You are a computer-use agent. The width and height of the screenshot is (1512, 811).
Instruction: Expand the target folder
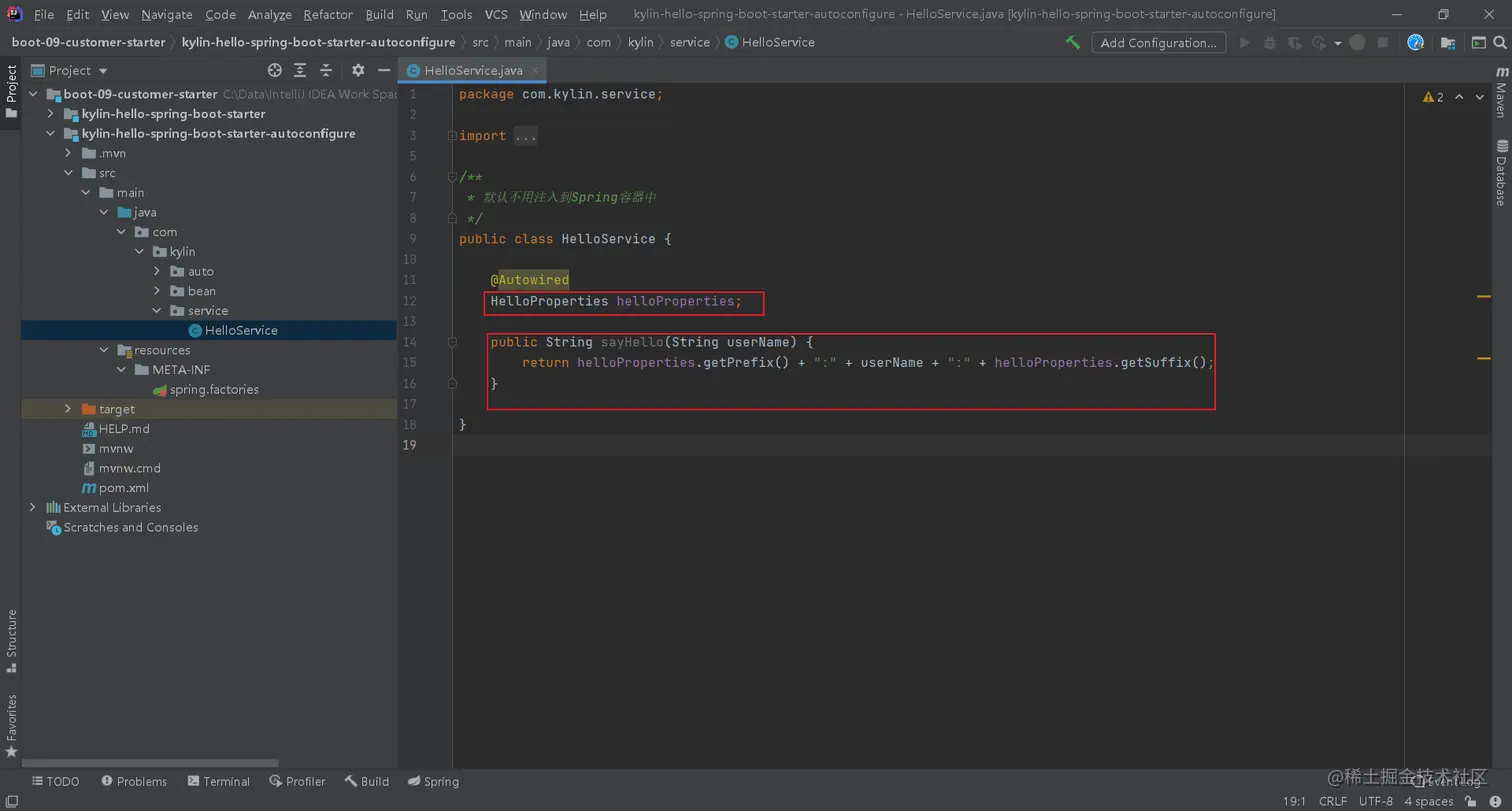[x=68, y=409]
